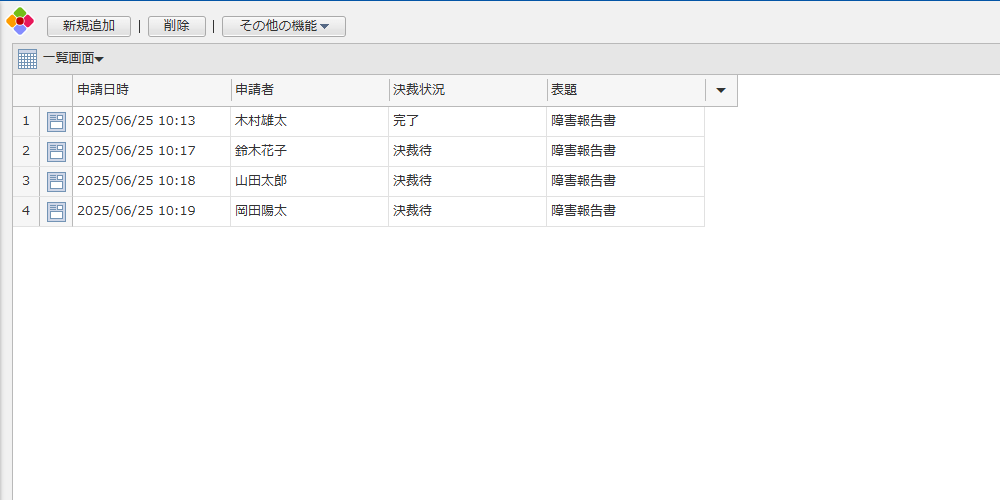This screenshot has height=500, width=1000.
Task: Select row number 3
Action: click(x=26, y=182)
